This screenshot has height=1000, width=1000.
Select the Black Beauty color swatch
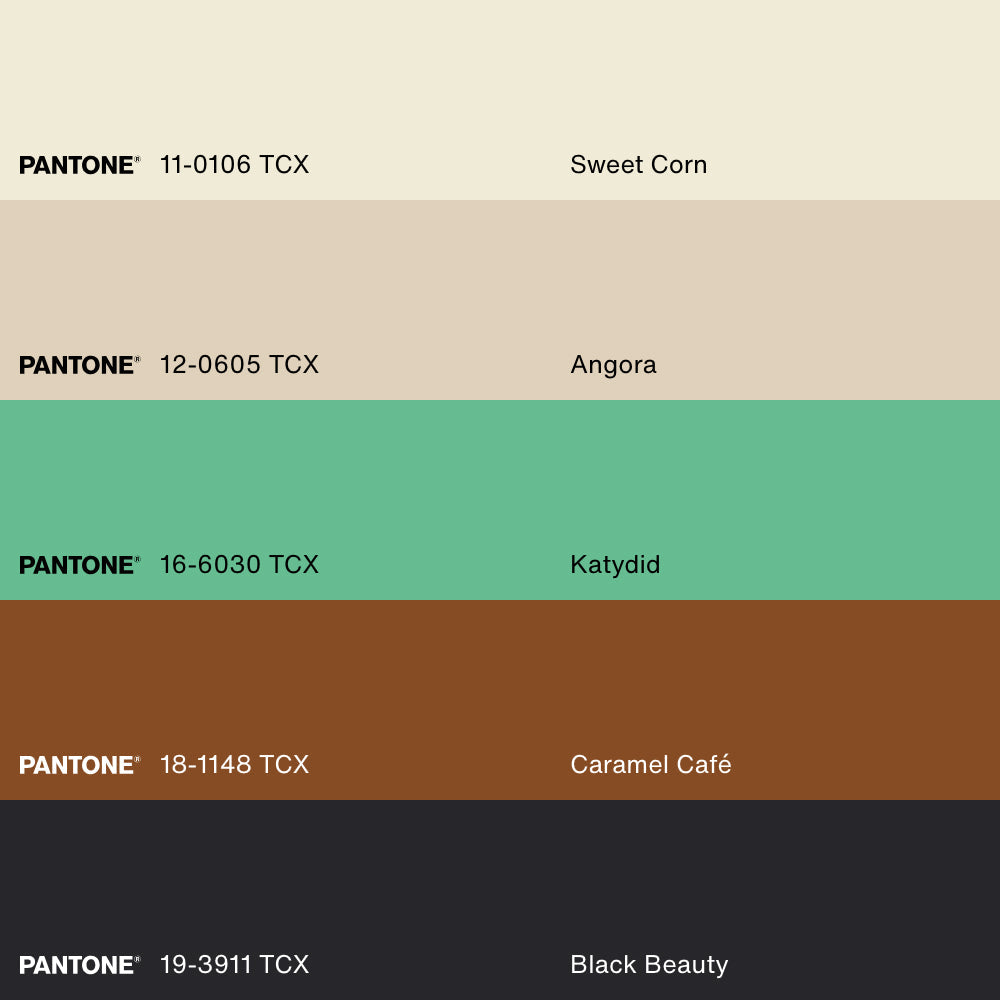500,900
